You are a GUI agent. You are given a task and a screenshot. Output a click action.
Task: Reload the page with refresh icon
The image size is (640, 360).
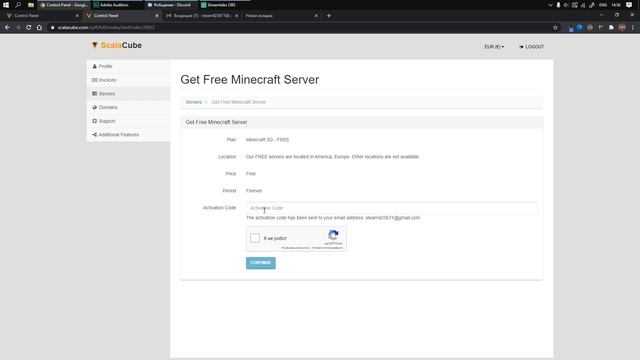click(29, 27)
